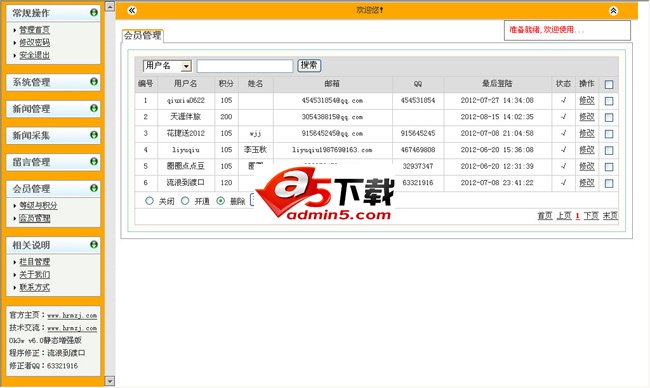This screenshot has height=388, width=650.
Task: Open 官方主页 website link
Action: [72, 315]
